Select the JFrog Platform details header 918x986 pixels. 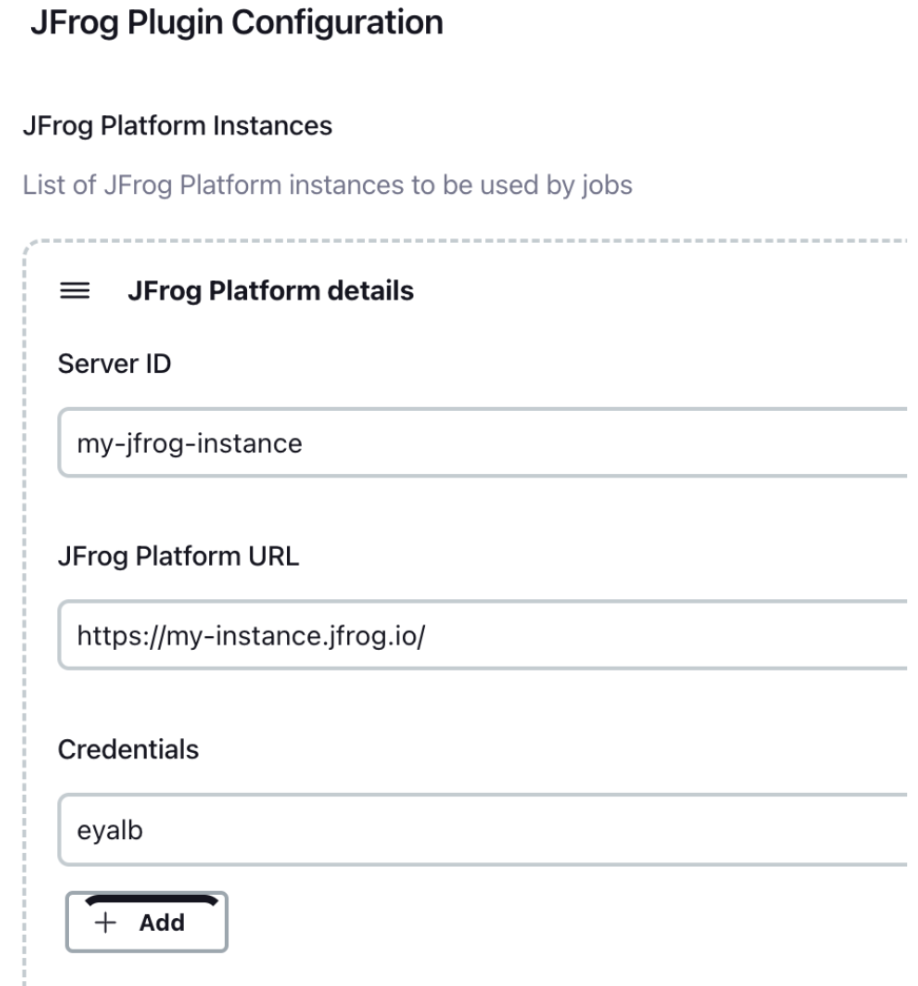270,292
